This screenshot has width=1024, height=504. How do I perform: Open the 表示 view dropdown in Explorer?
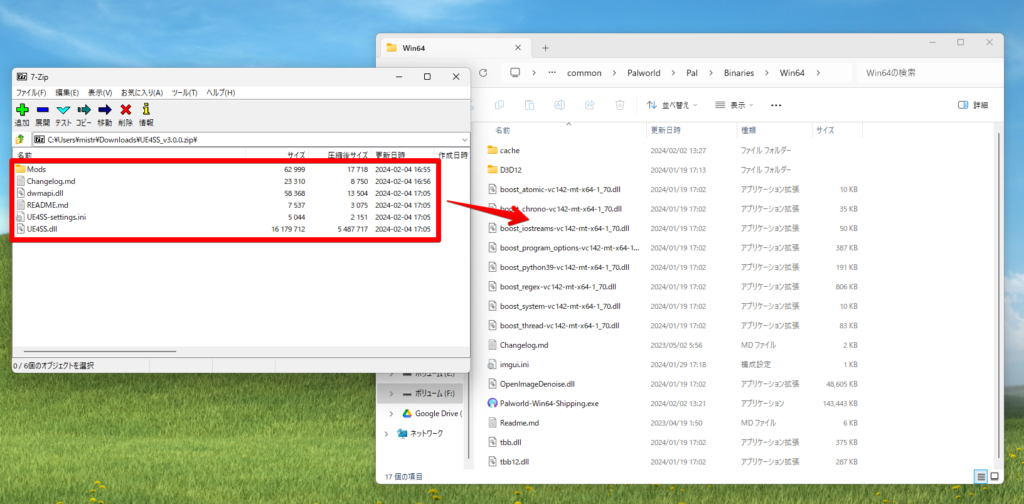(736, 104)
